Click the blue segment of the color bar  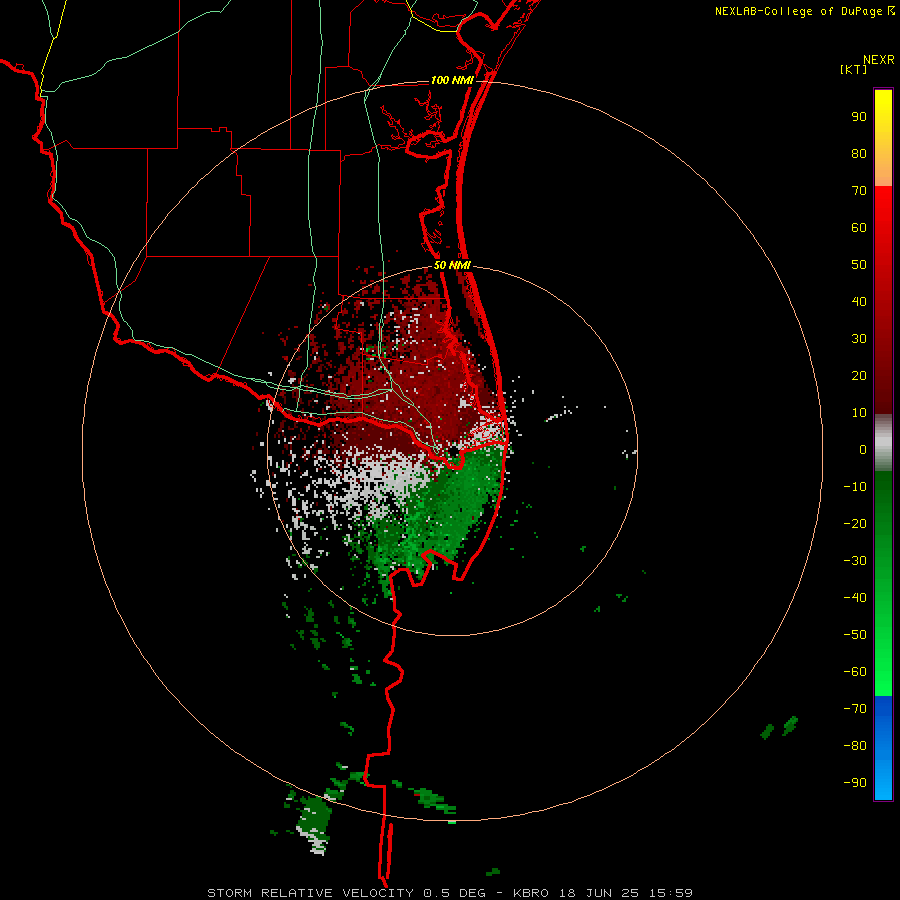(883, 748)
